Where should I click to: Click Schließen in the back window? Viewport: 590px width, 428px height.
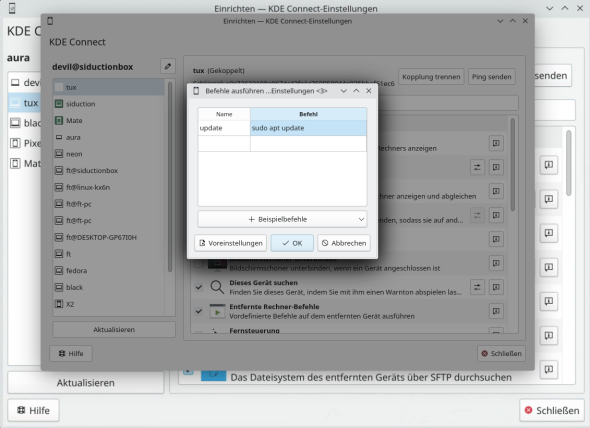coord(552,410)
